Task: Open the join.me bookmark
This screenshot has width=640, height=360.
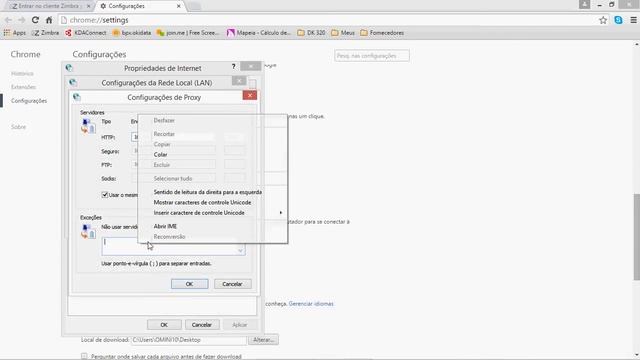Action: pos(188,33)
